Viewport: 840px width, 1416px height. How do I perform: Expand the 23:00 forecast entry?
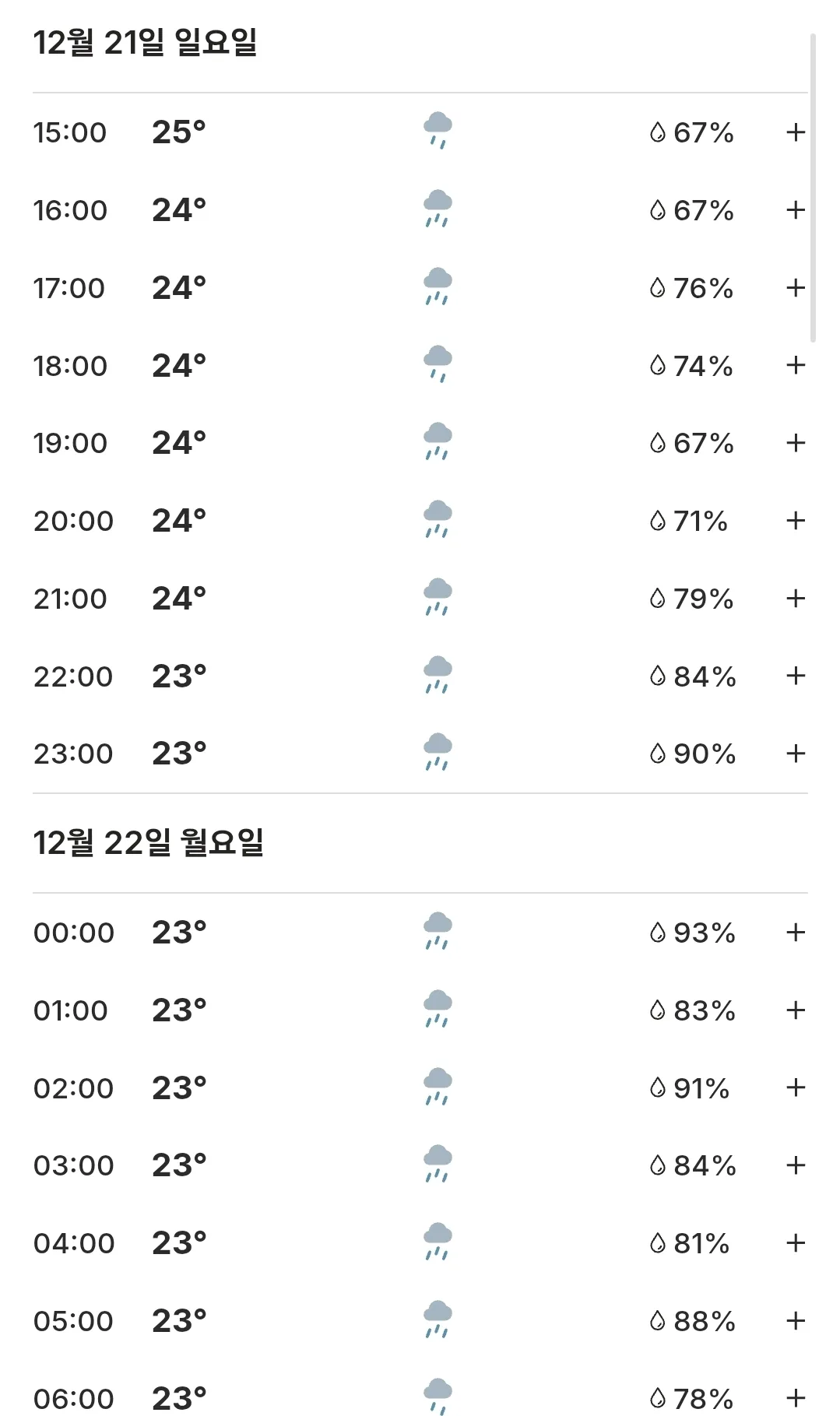tap(795, 754)
